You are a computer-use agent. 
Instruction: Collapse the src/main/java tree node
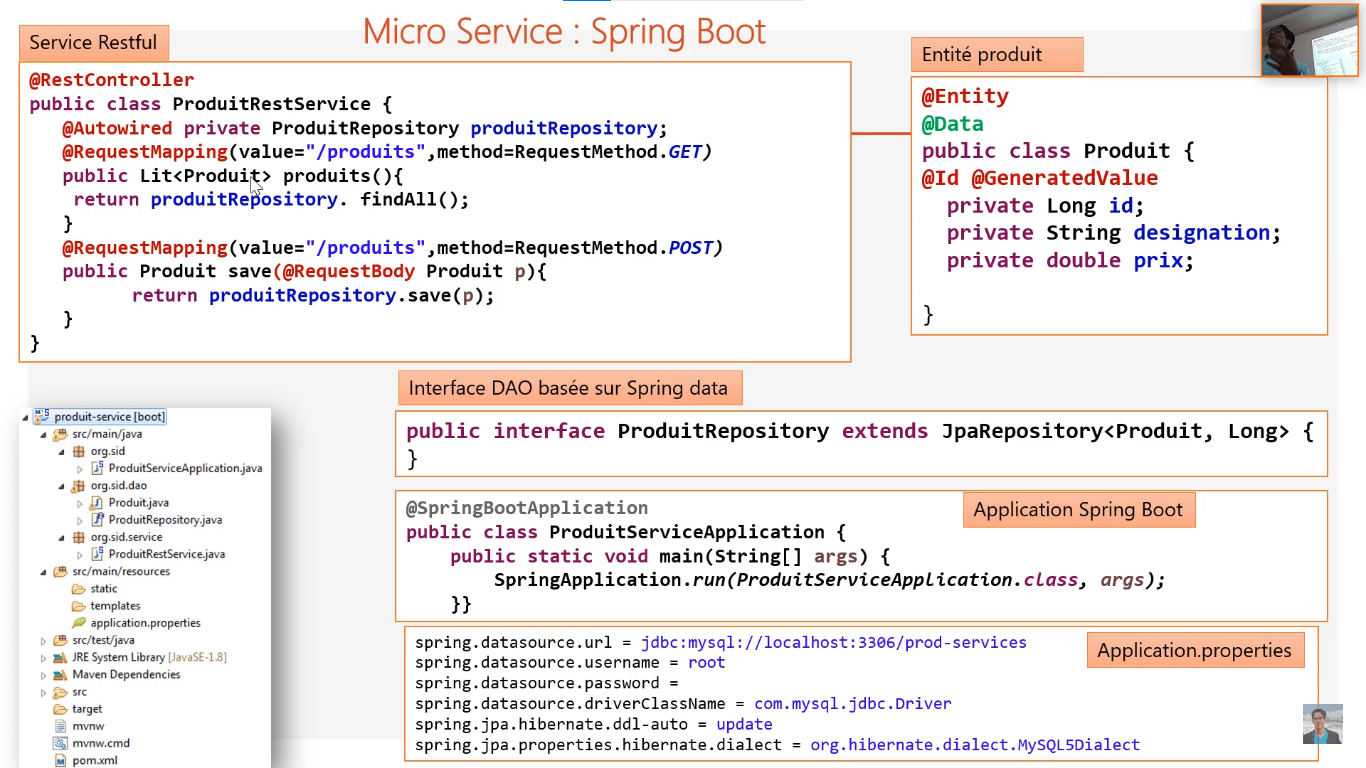pos(43,434)
